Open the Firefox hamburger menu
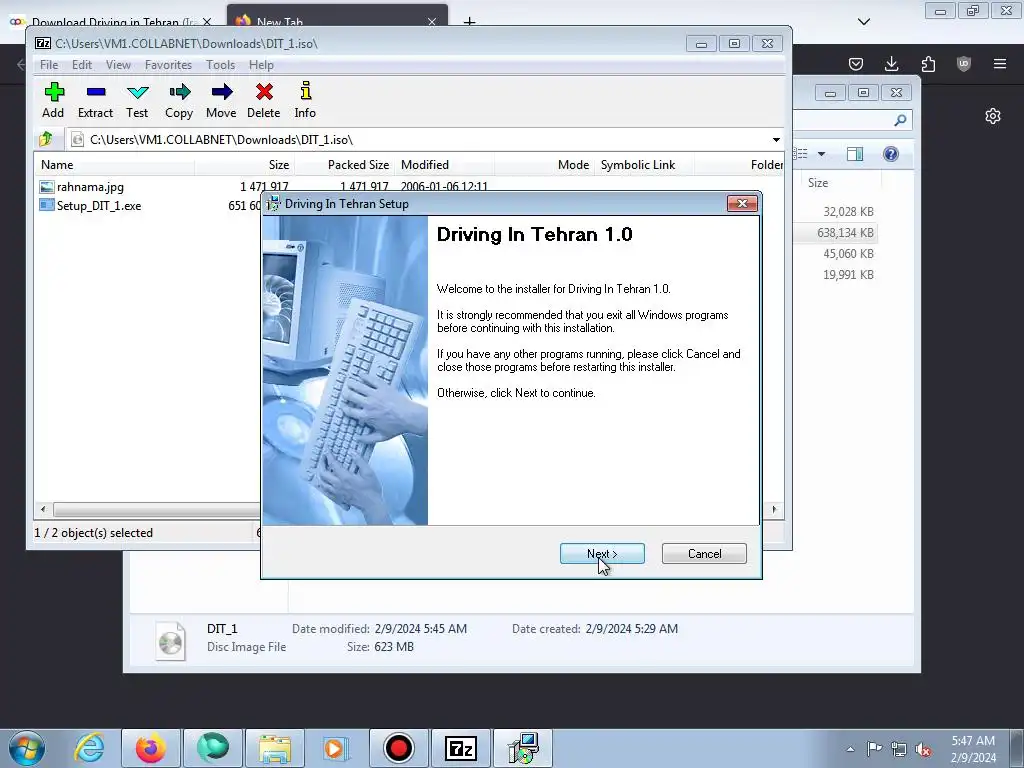 click(x=1000, y=64)
